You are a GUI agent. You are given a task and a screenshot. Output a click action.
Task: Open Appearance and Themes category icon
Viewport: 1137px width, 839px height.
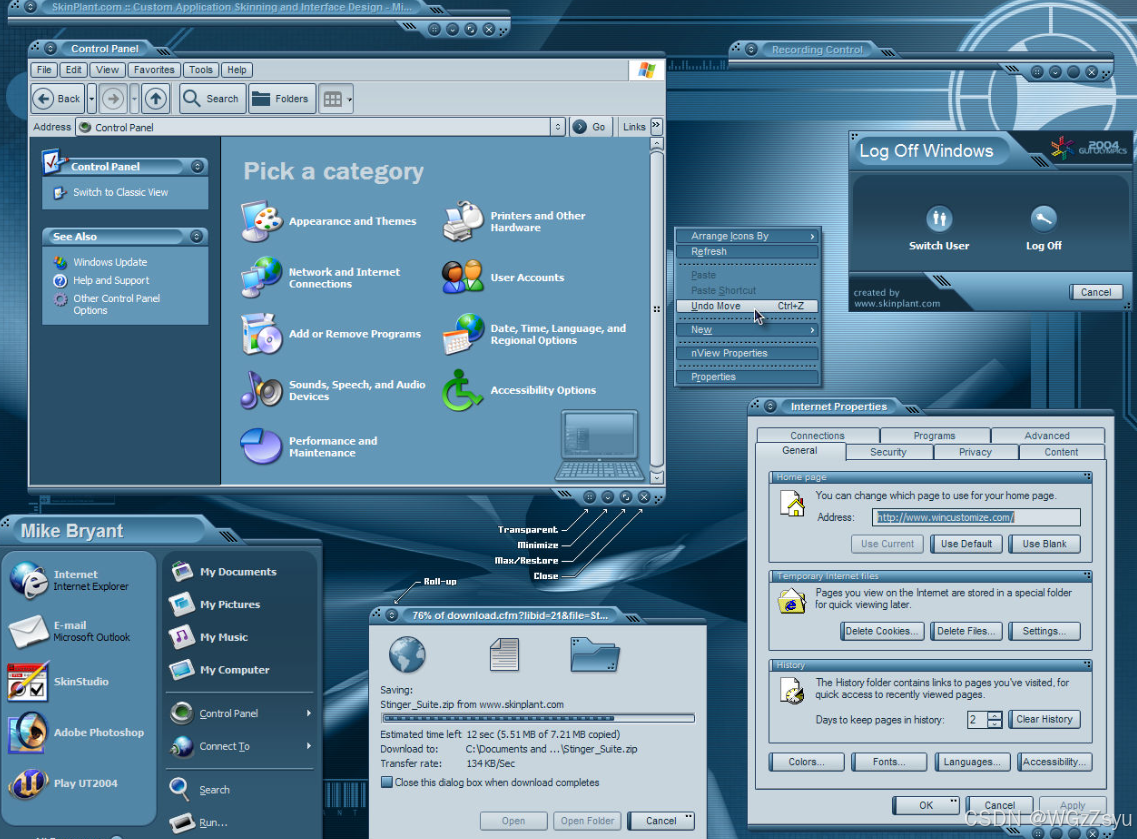(262, 221)
